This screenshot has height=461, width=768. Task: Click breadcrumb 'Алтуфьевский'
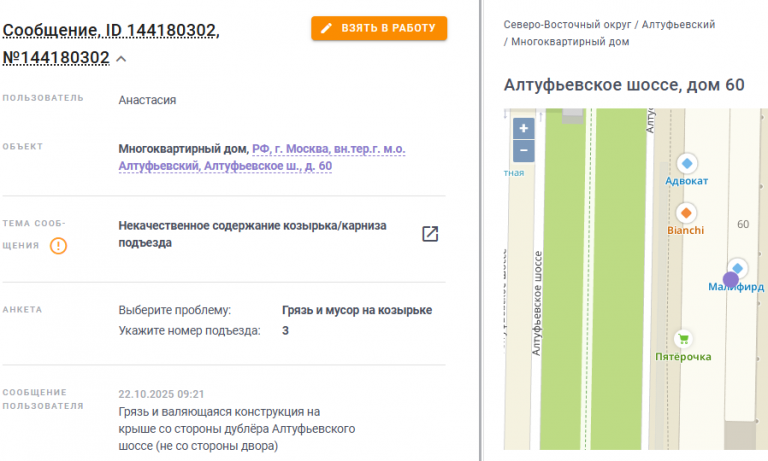click(x=678, y=24)
